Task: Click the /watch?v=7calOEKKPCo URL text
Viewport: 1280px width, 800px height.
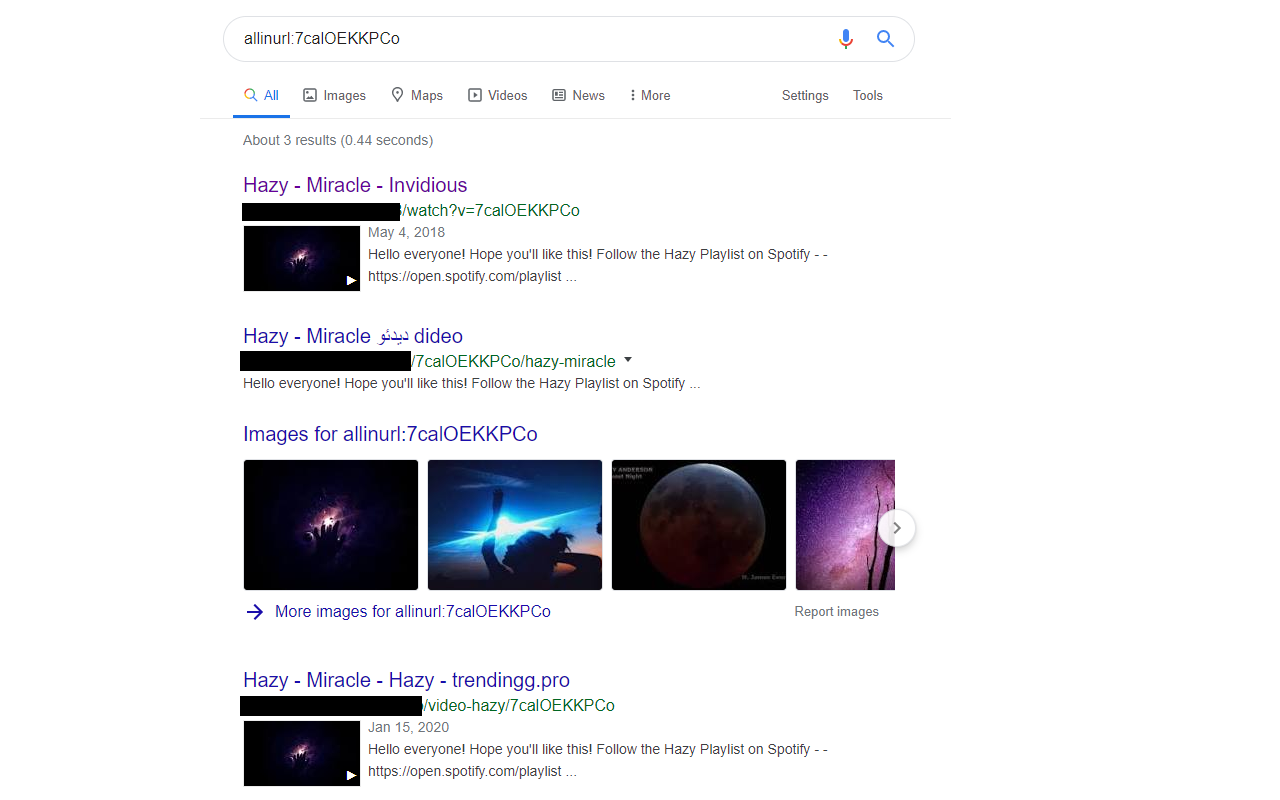Action: coord(491,211)
